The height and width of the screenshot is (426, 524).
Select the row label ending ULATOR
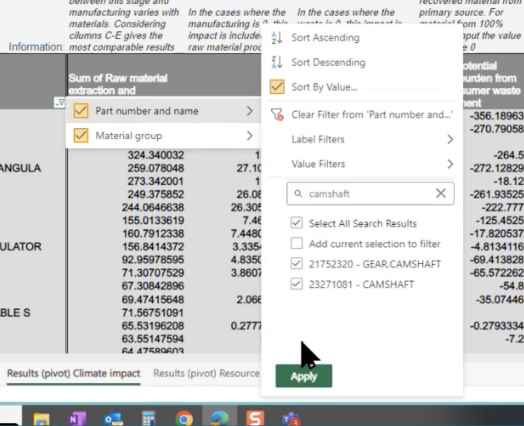click(20, 247)
